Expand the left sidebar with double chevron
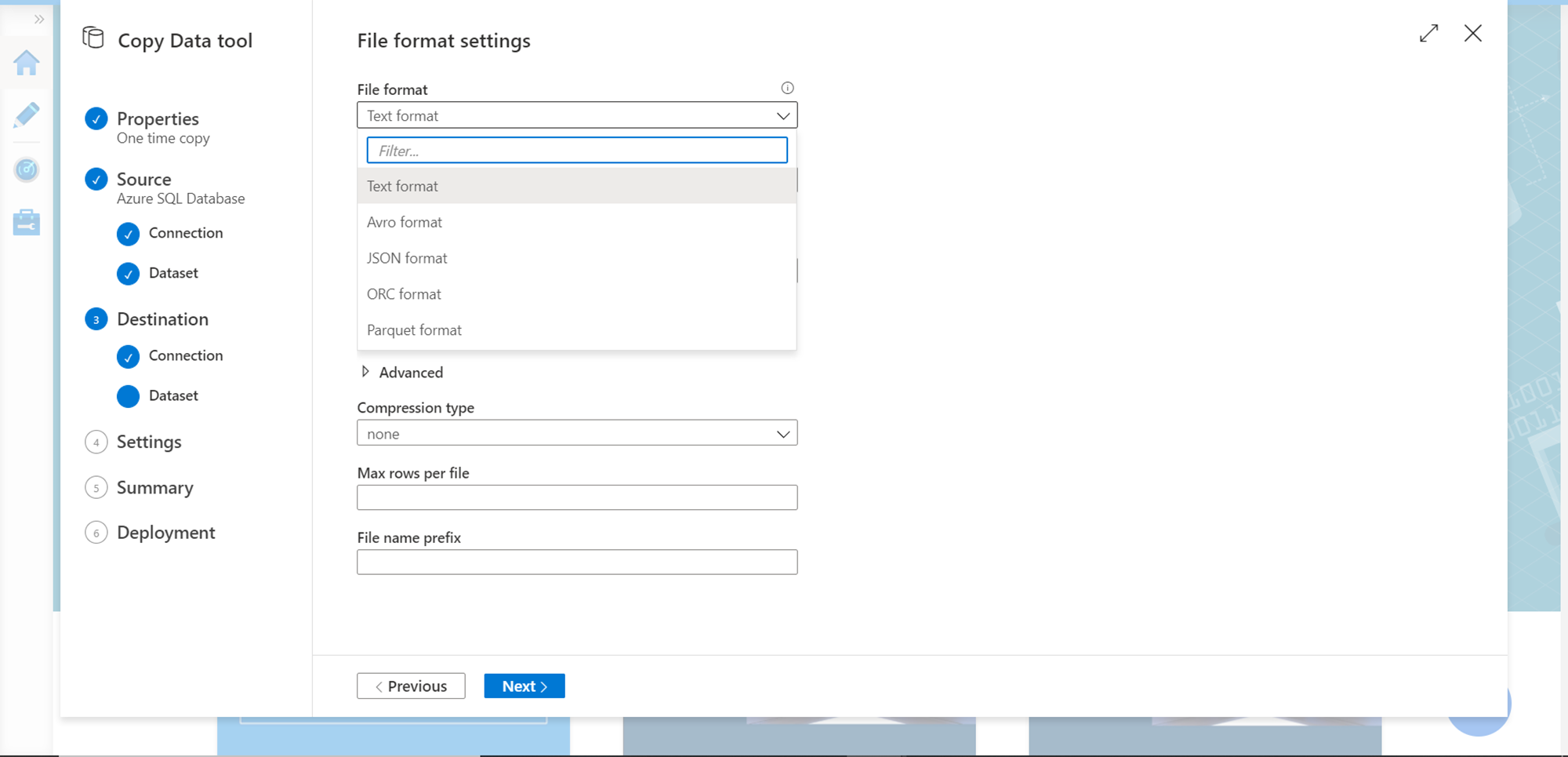The height and width of the screenshot is (757, 1568). [39, 19]
